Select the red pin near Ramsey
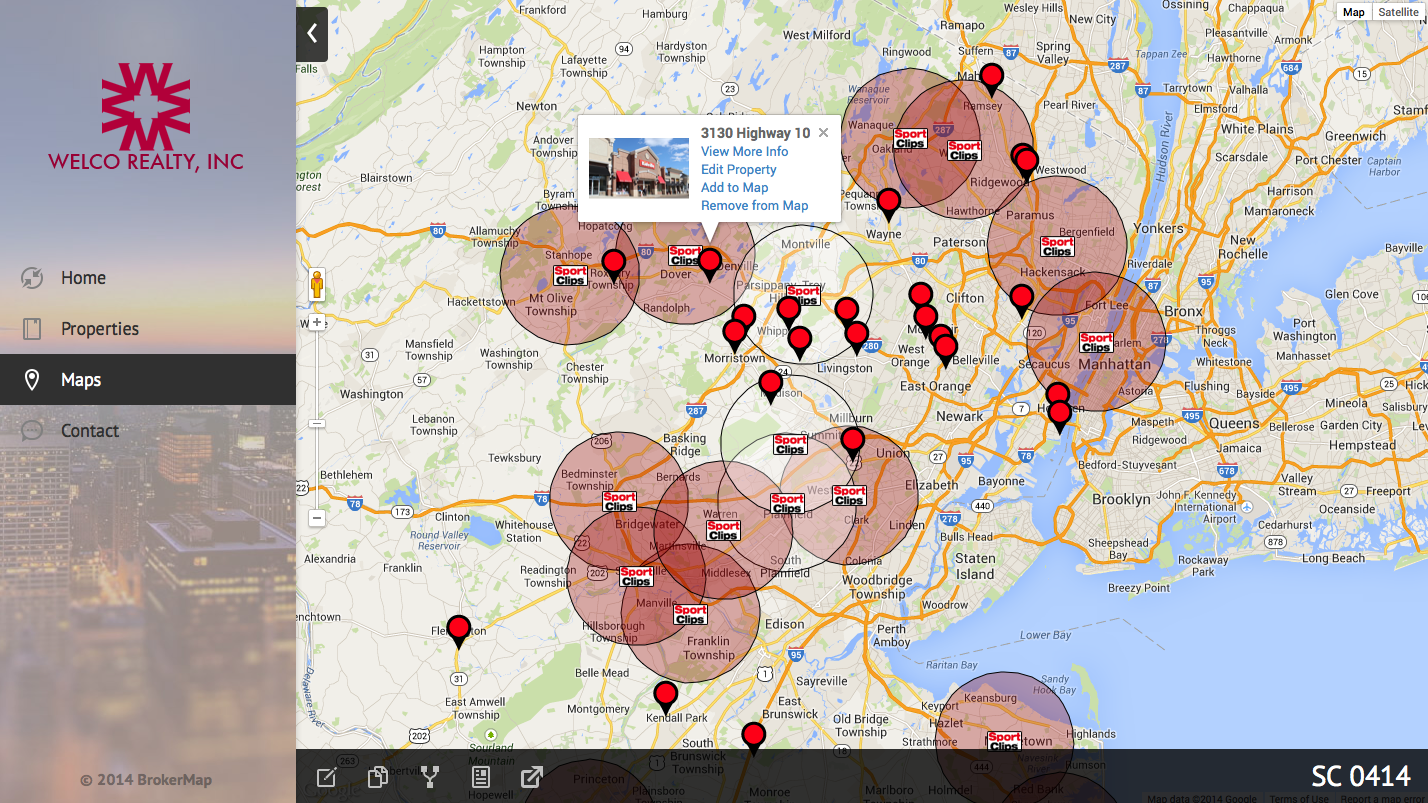This screenshot has height=803, width=1428. point(991,78)
